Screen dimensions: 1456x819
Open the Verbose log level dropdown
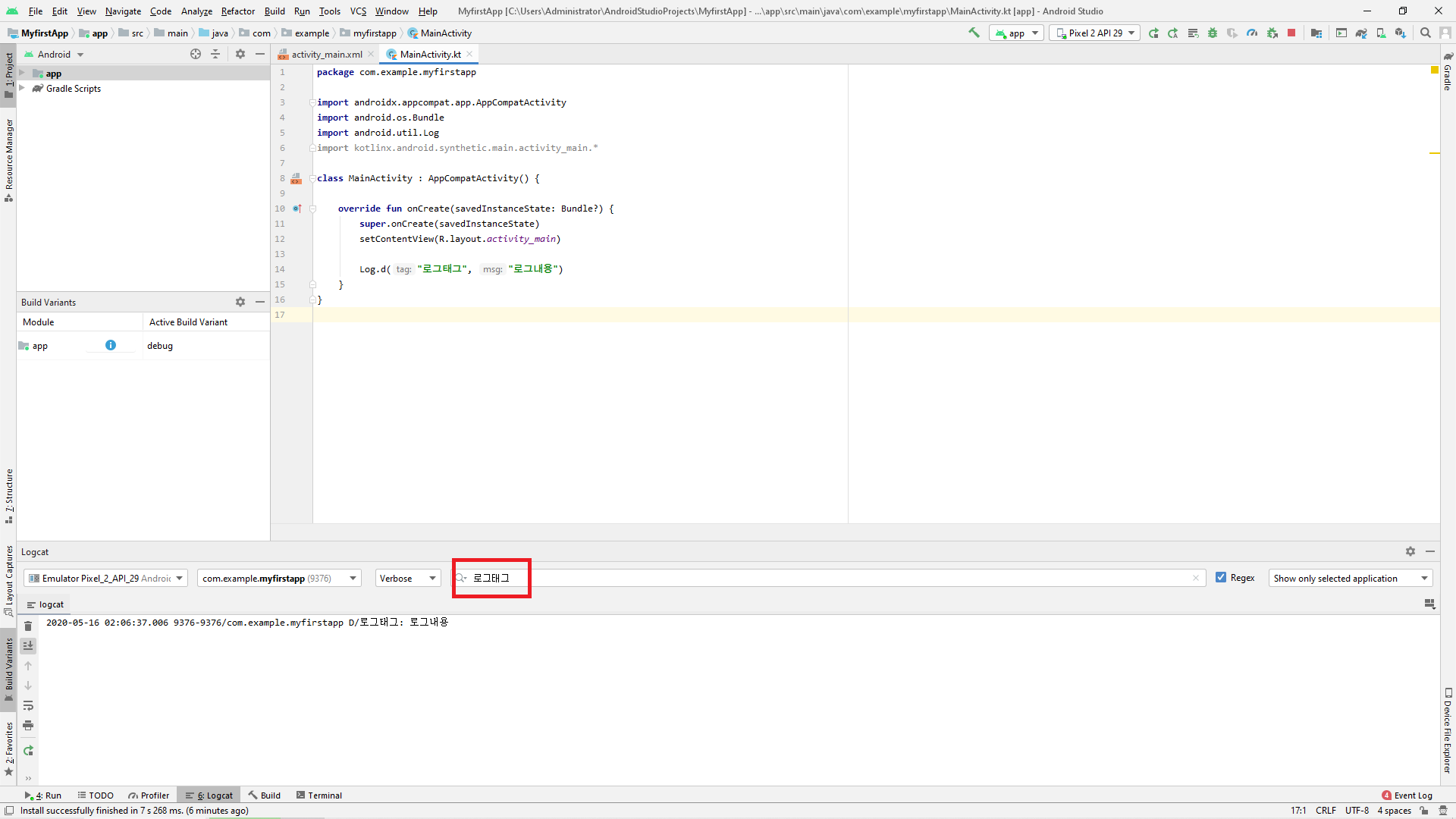tap(408, 578)
